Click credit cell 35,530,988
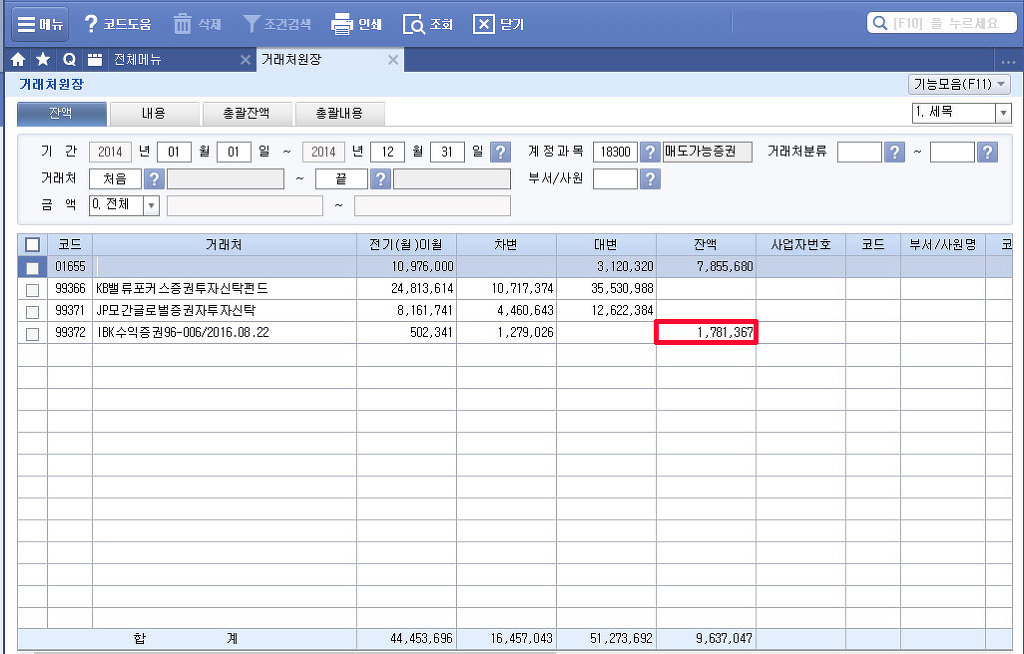The image size is (1024, 654). 606,288
